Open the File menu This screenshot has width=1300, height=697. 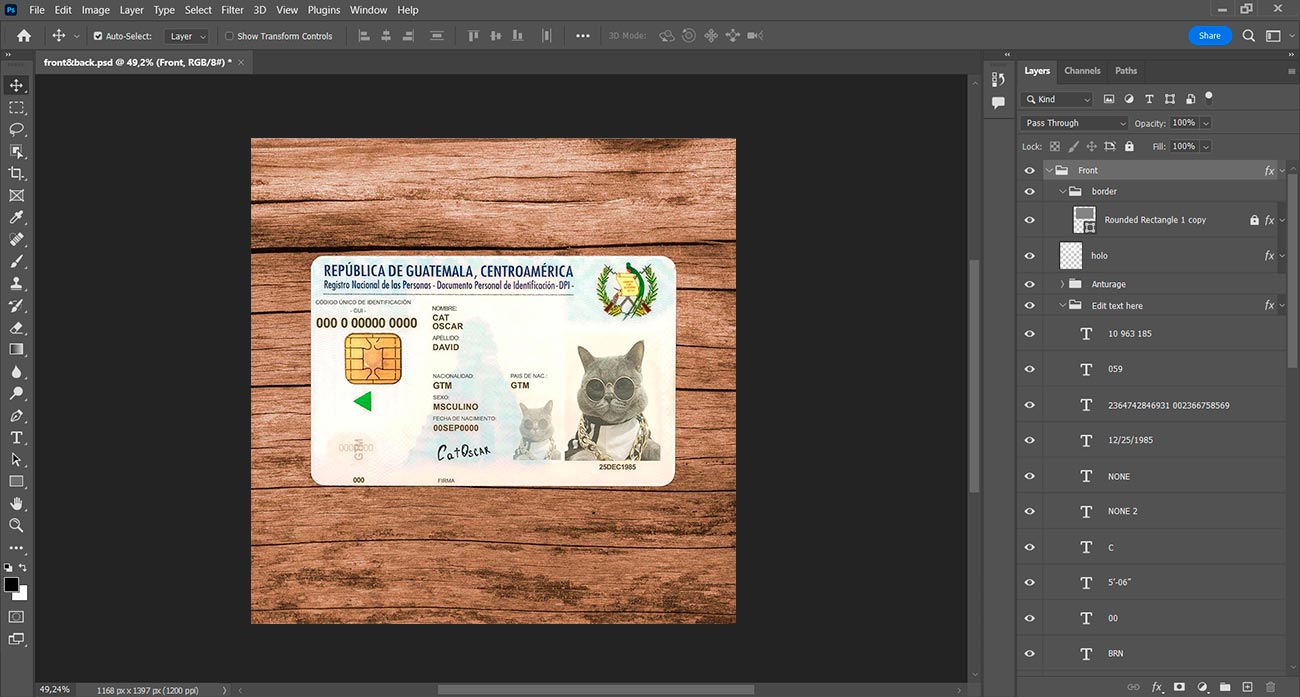point(37,10)
